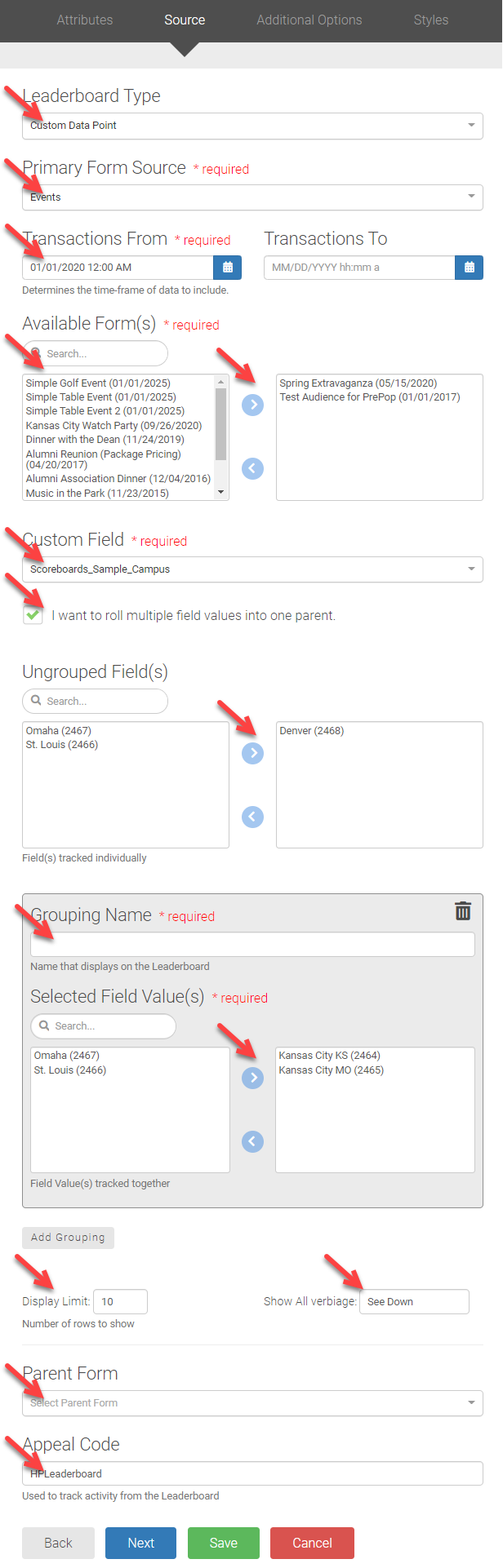Open the Styles tab
The height and width of the screenshot is (1568, 503).
431,20
